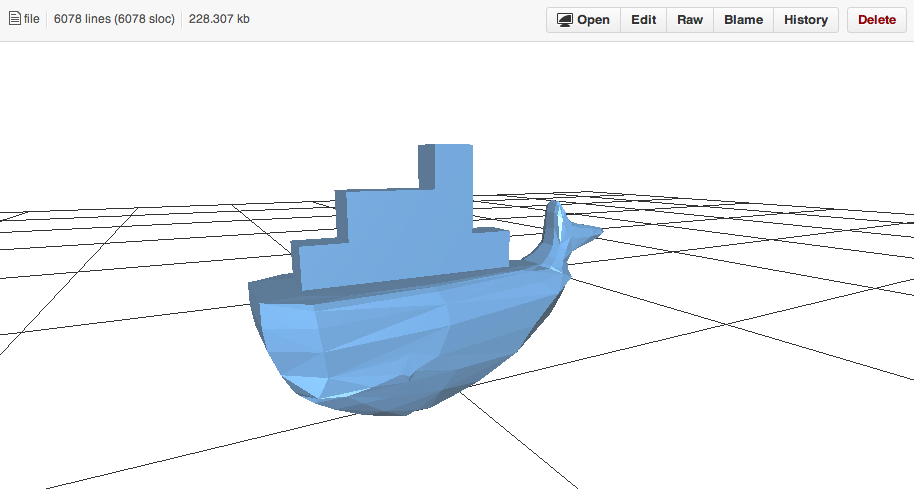Show Blame view for this file

click(743, 20)
